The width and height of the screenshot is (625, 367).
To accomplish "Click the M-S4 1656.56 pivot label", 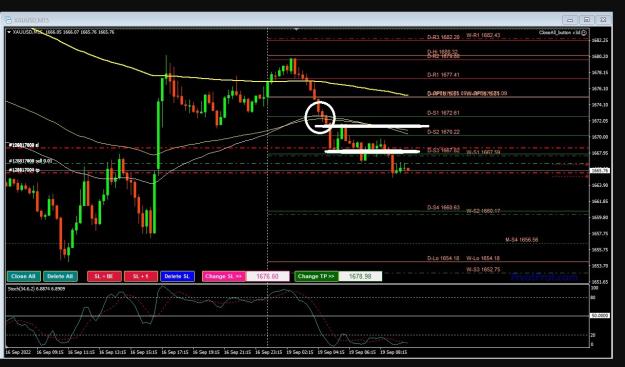I will click(x=522, y=239).
